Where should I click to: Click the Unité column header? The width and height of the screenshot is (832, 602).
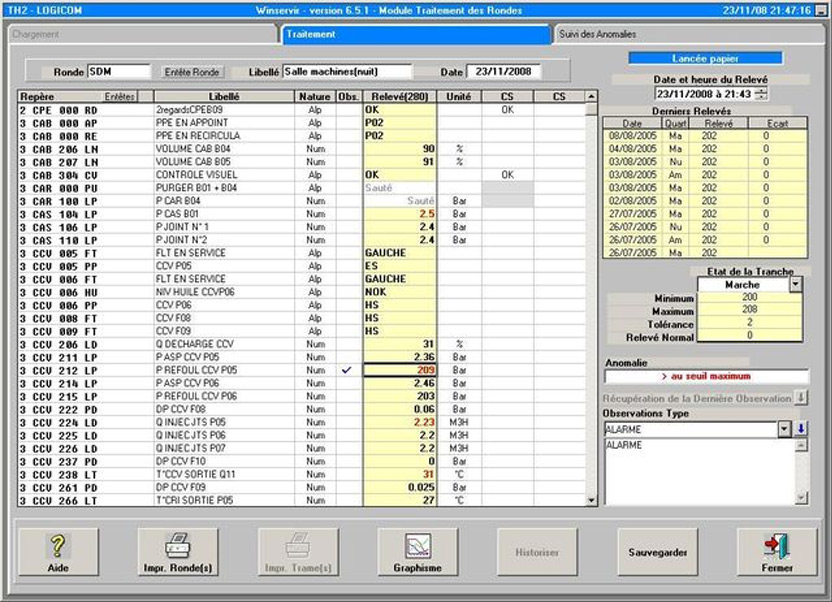point(459,97)
